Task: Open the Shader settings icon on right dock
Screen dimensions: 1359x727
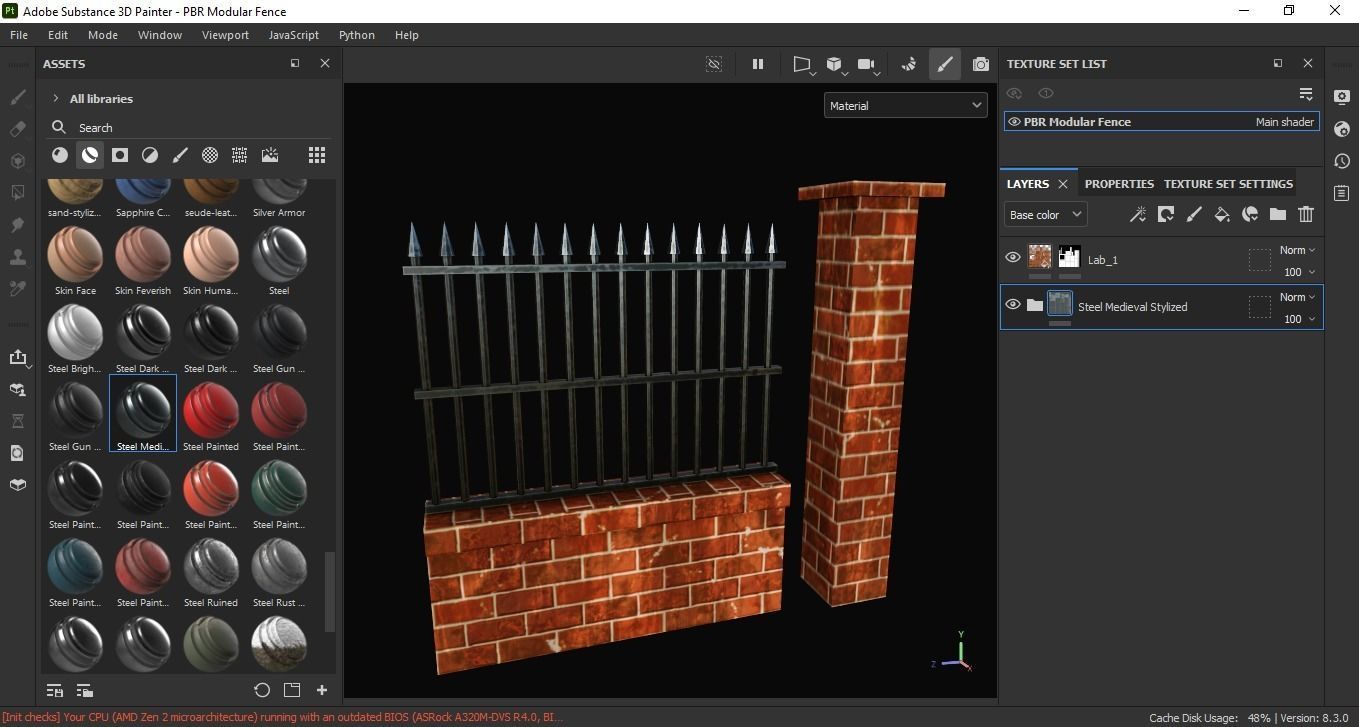Action: (1342, 129)
